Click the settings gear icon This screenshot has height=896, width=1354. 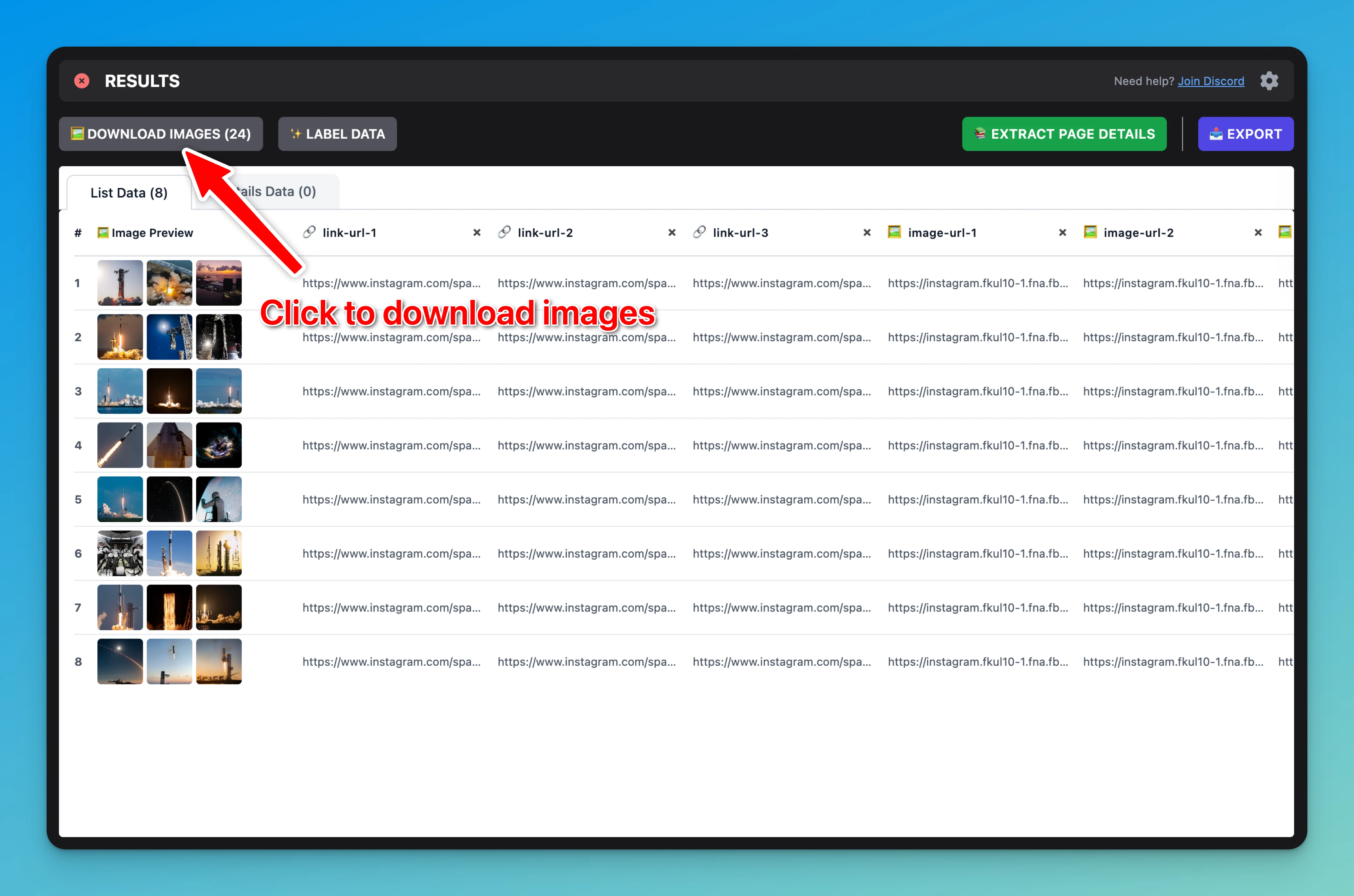pos(1270,81)
